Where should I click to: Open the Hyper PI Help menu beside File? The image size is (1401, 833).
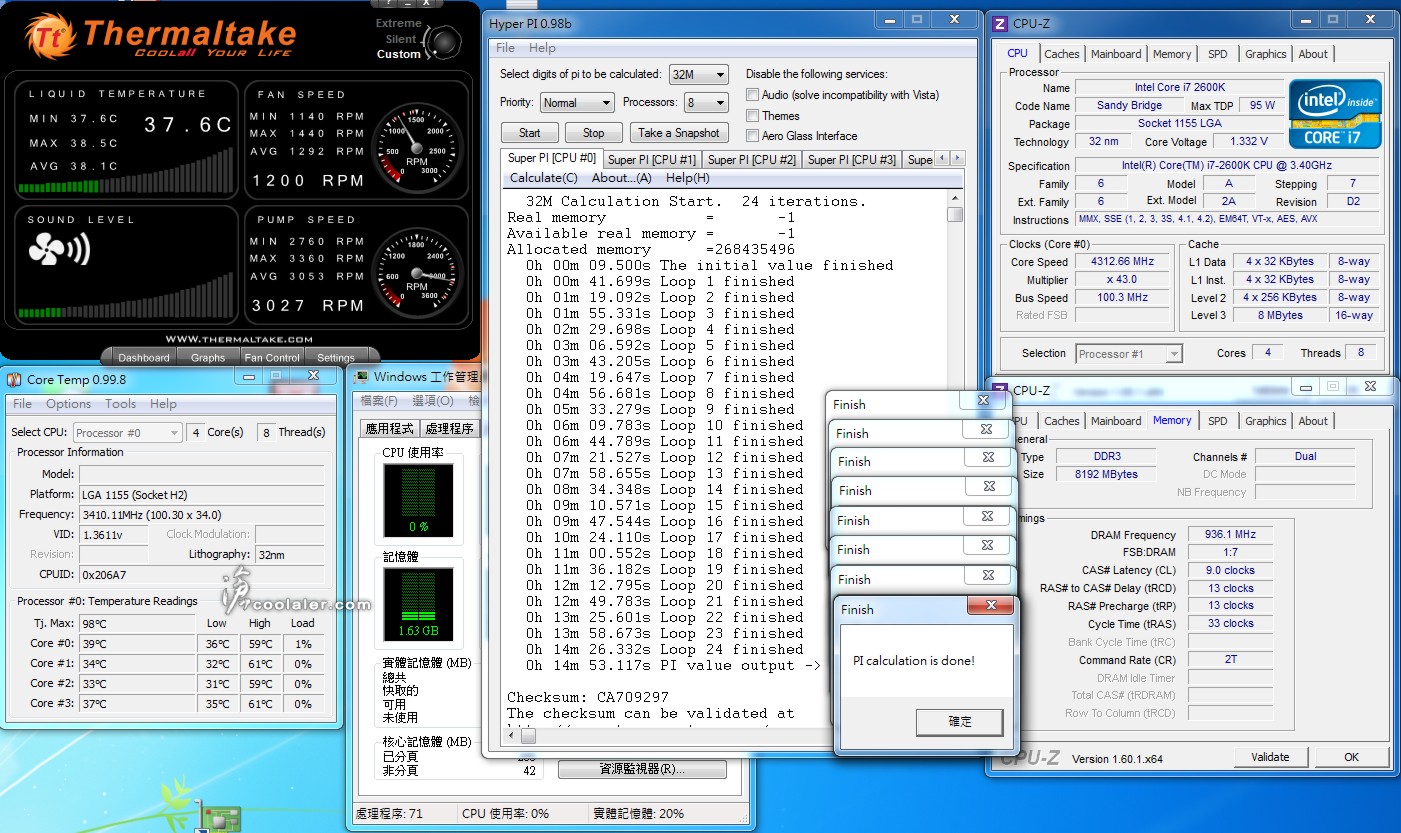pyautogui.click(x=542, y=48)
